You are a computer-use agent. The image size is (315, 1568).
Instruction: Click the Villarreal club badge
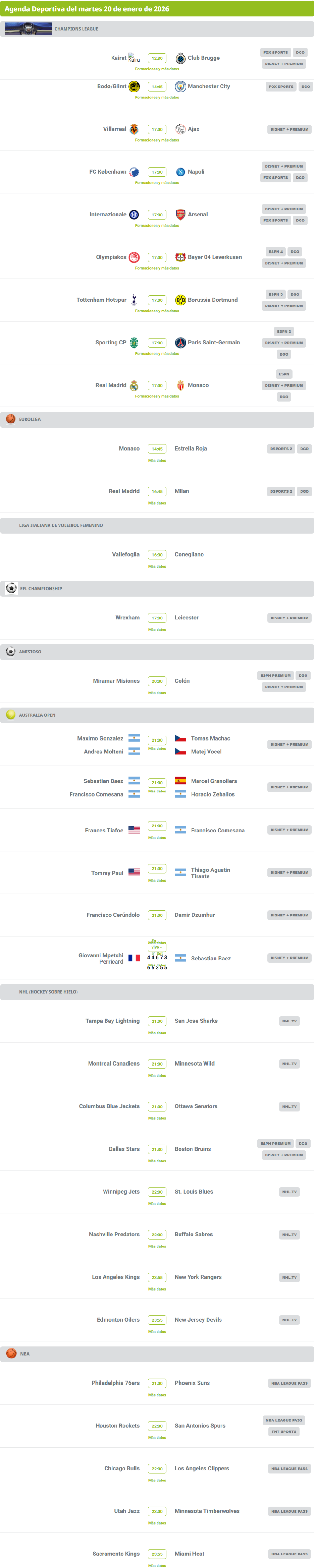(x=134, y=130)
